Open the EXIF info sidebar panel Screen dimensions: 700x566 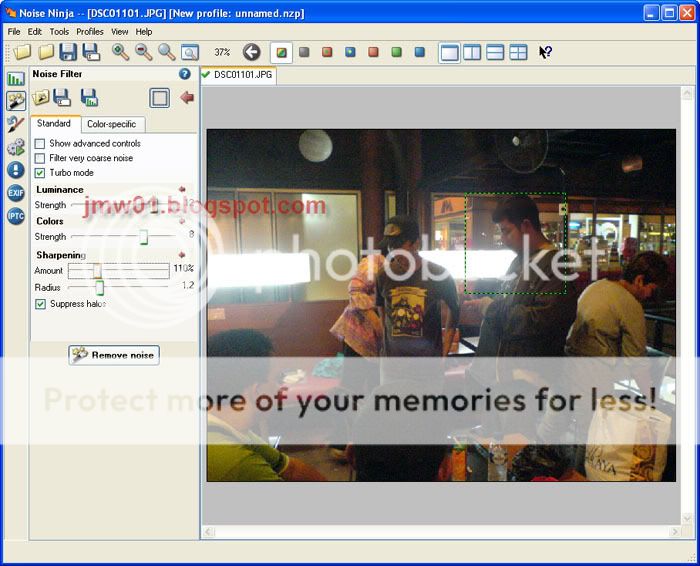16,193
